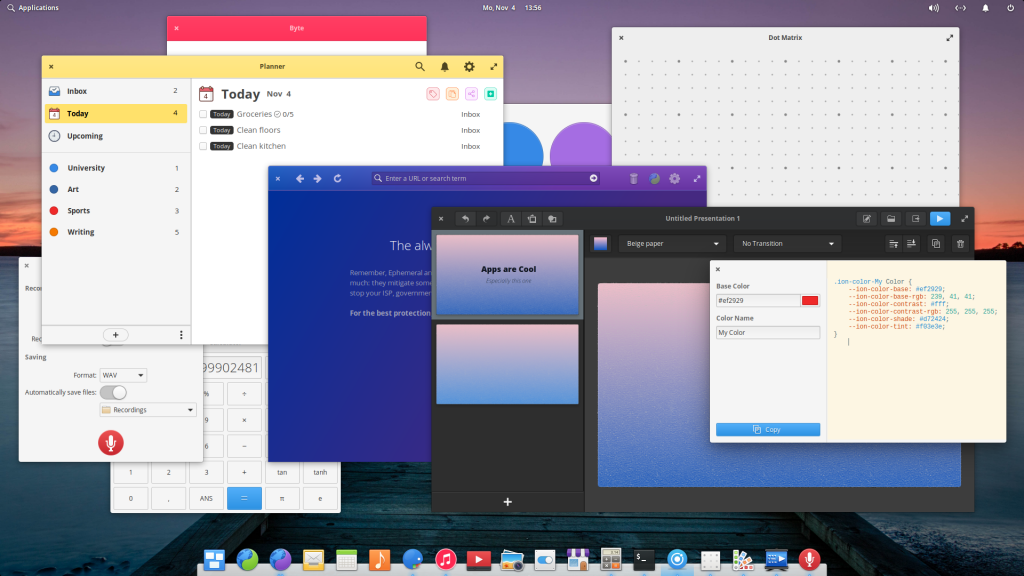Select the Apps are Cool slide thumbnail

(507, 275)
